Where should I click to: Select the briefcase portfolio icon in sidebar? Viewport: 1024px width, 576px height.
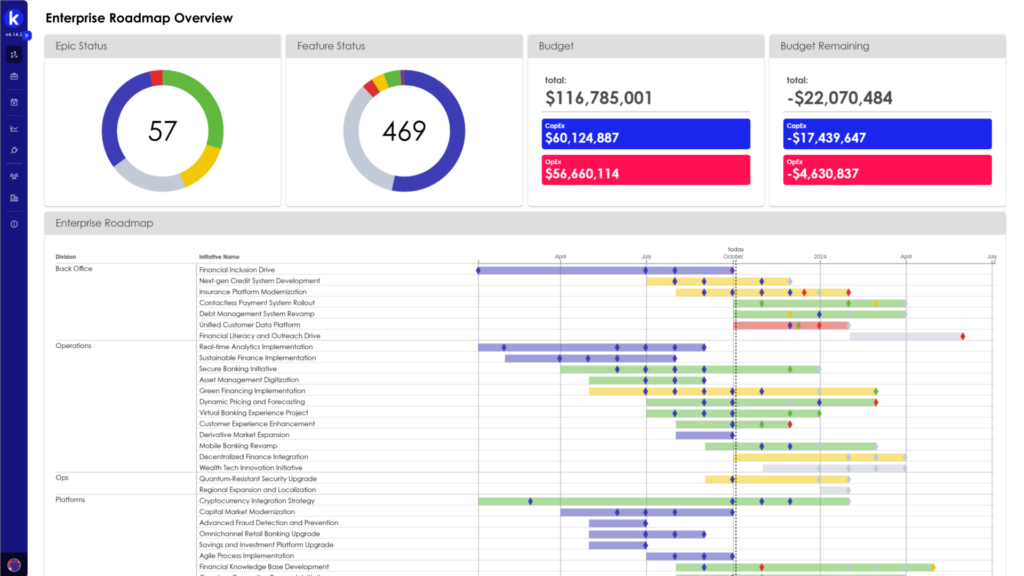(x=14, y=78)
